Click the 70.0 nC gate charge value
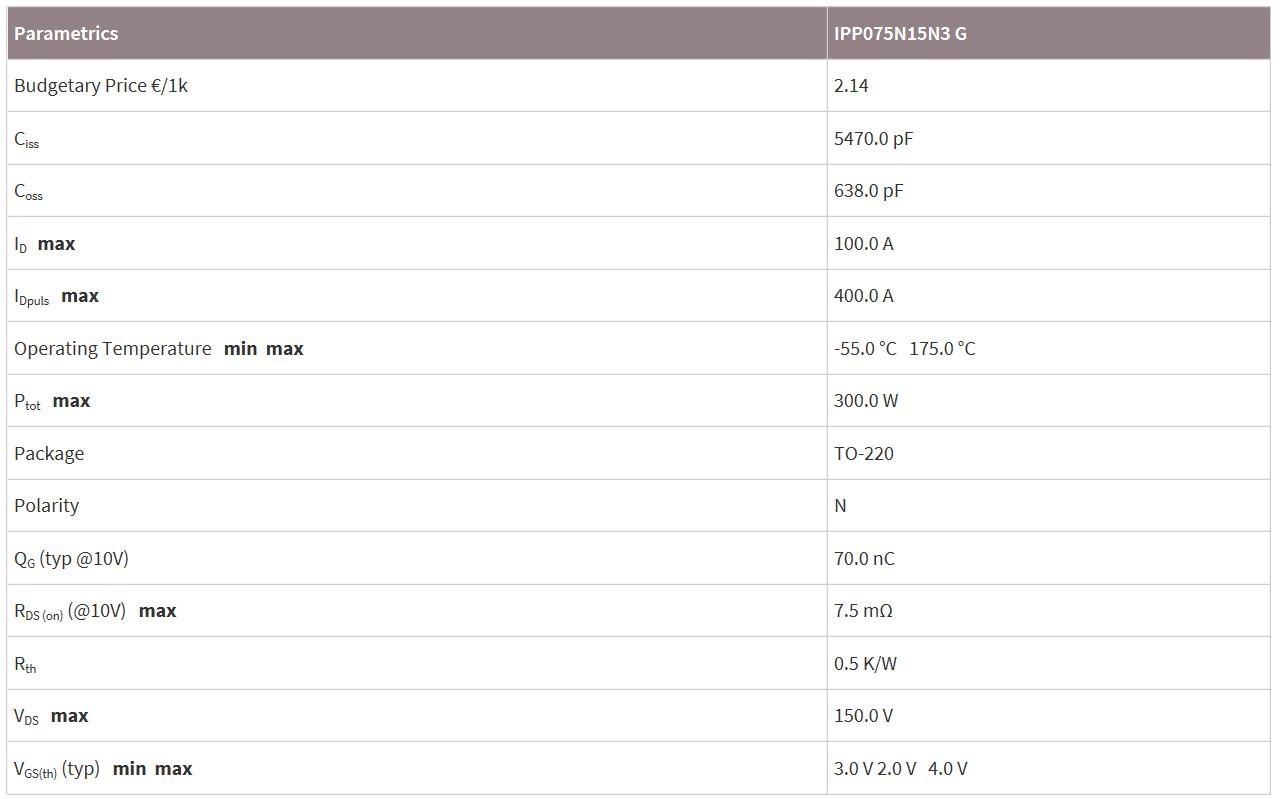Viewport: 1280px width, 799px height. (864, 559)
